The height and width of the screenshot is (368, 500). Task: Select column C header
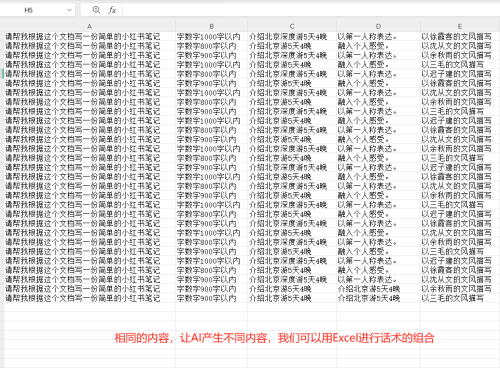point(292,26)
